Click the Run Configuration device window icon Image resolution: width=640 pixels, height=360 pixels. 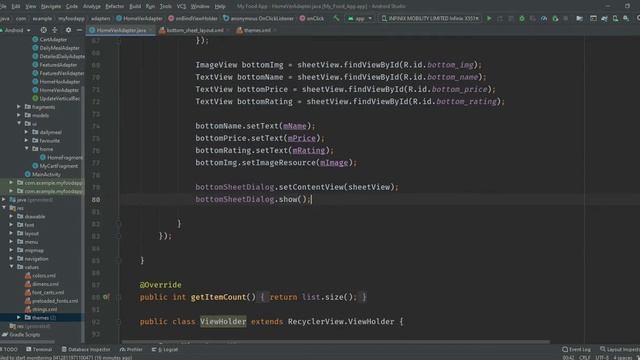593,18
